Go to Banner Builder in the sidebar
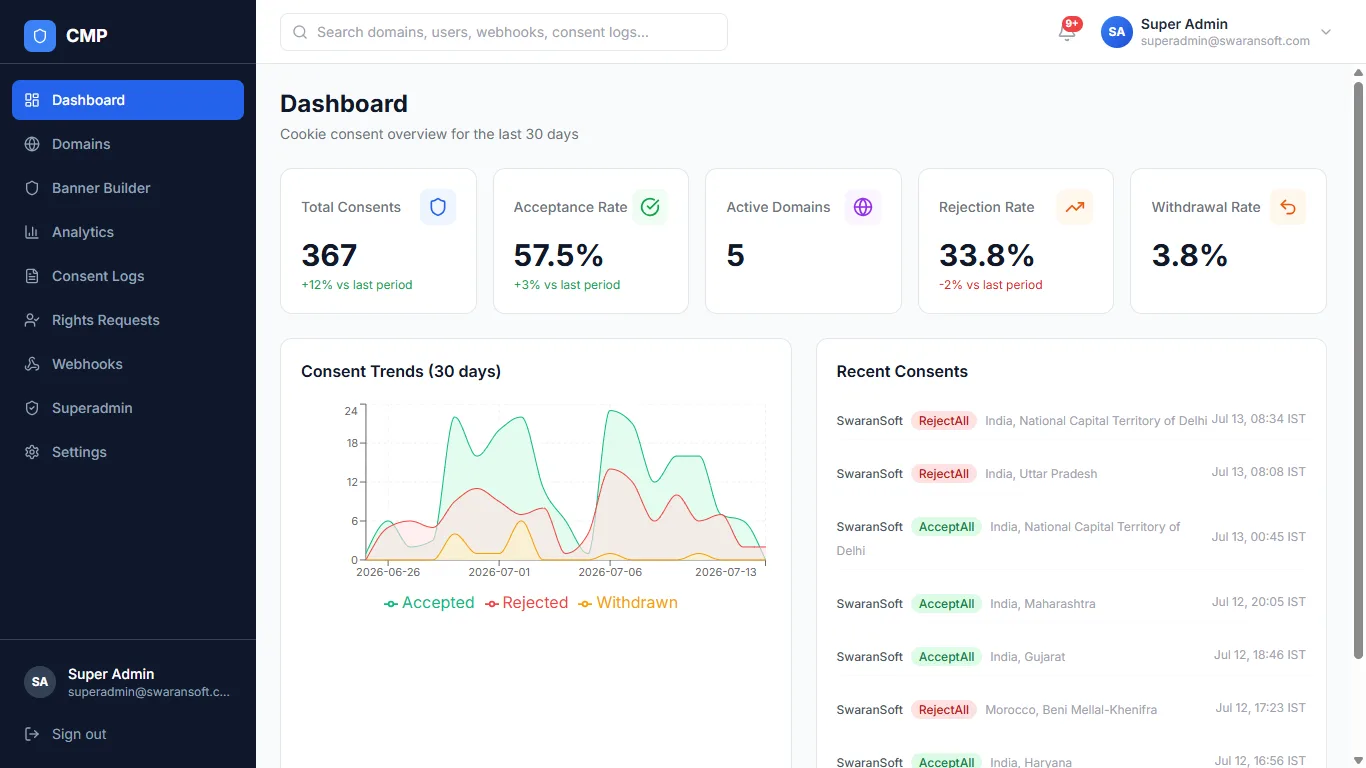 tap(128, 188)
